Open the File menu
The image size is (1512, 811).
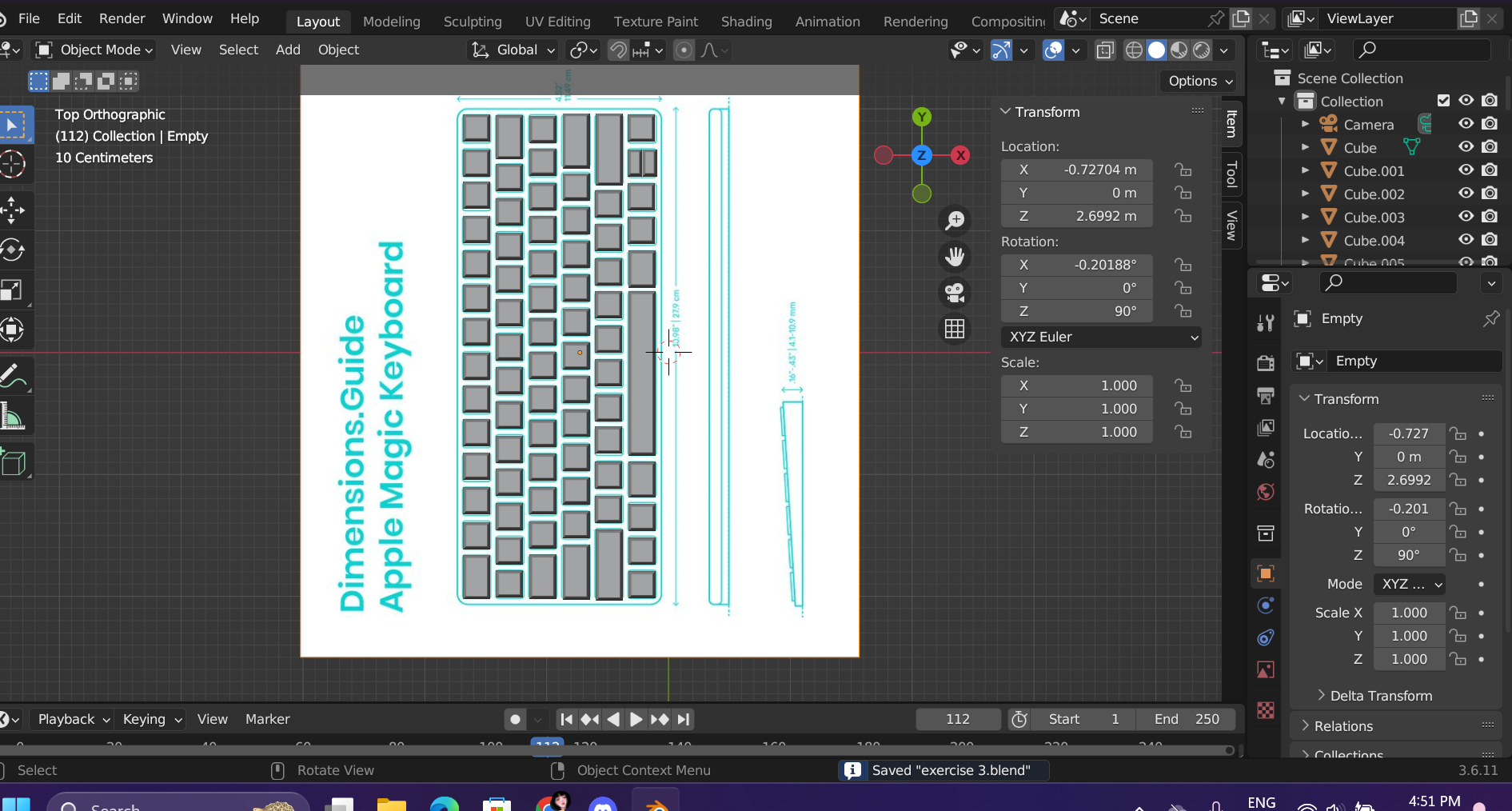29,18
